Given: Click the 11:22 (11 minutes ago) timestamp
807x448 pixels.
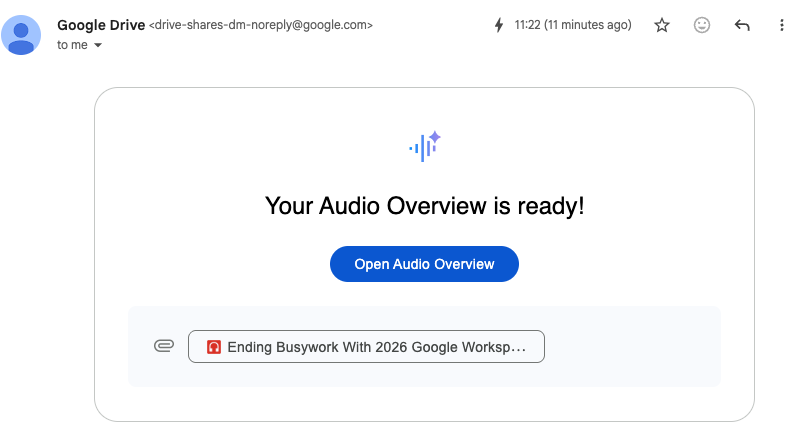Looking at the screenshot, I should [573, 25].
